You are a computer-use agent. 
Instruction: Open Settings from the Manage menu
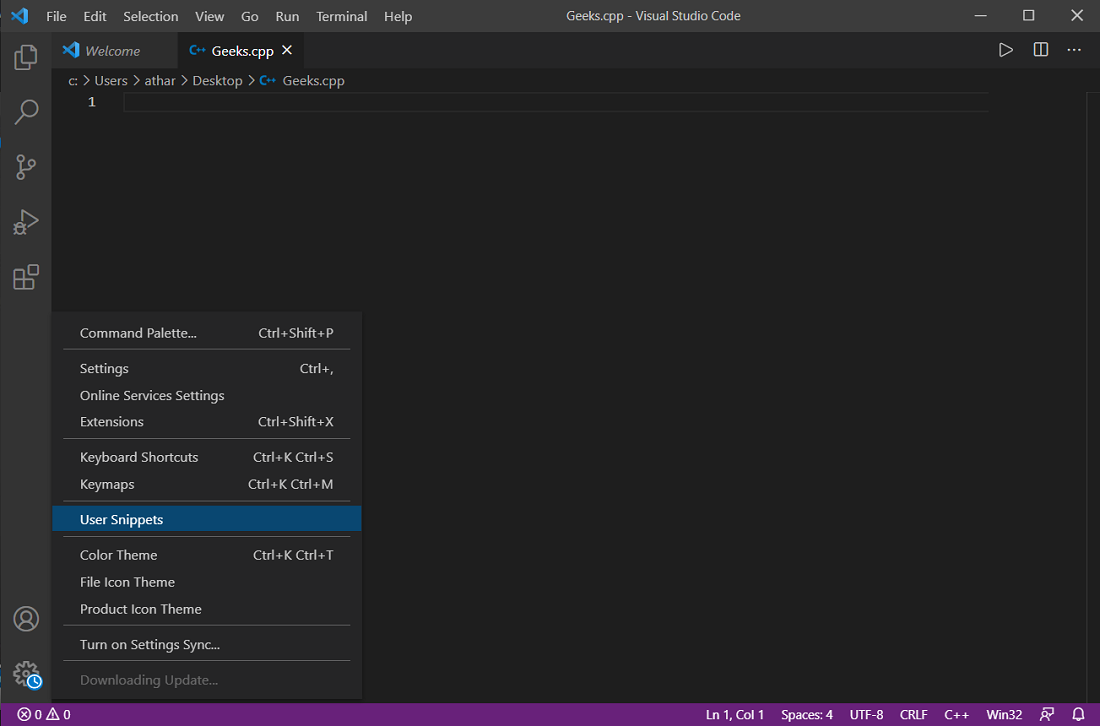tap(207, 368)
